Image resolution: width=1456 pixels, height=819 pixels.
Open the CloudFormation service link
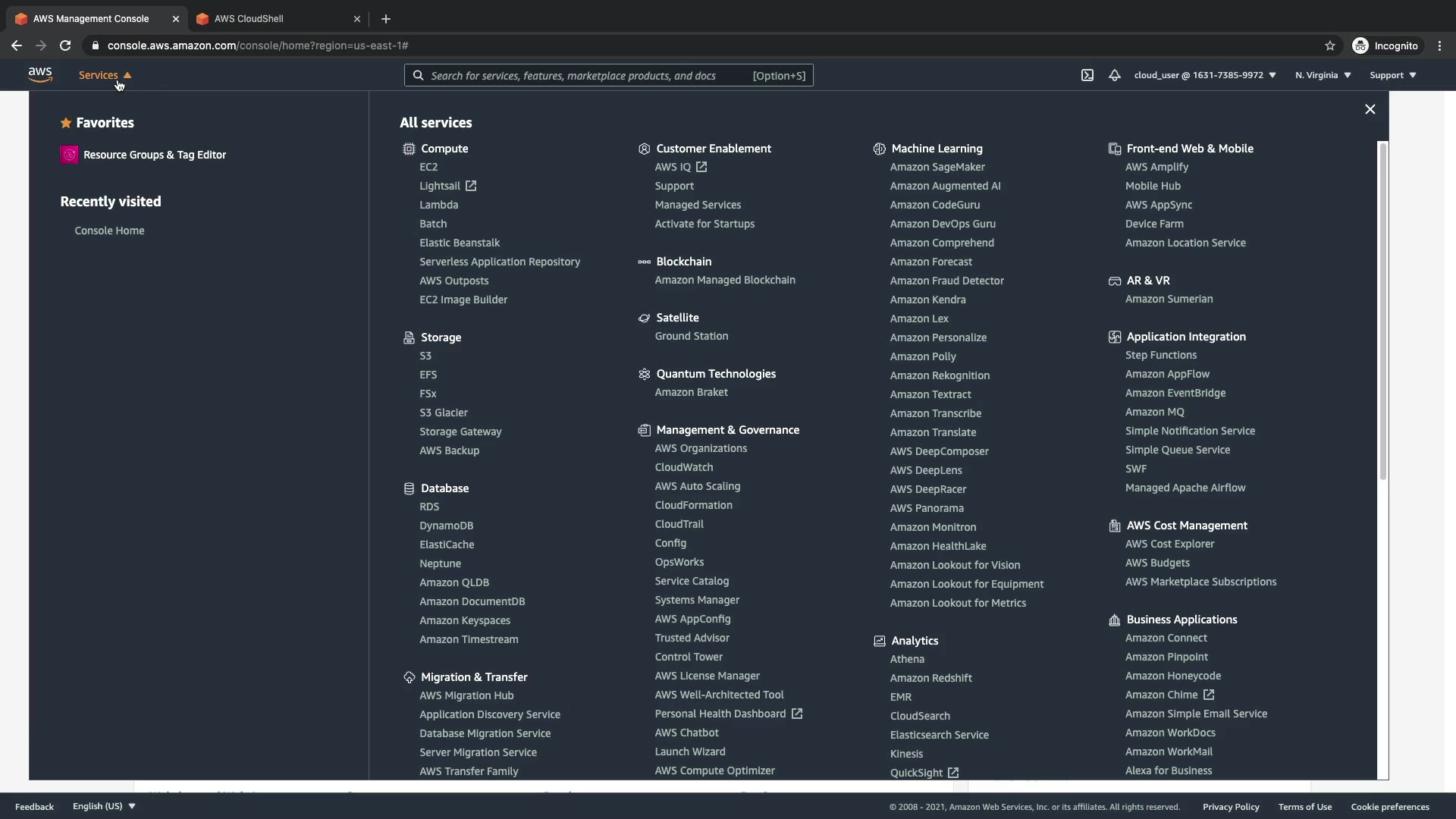pos(693,505)
